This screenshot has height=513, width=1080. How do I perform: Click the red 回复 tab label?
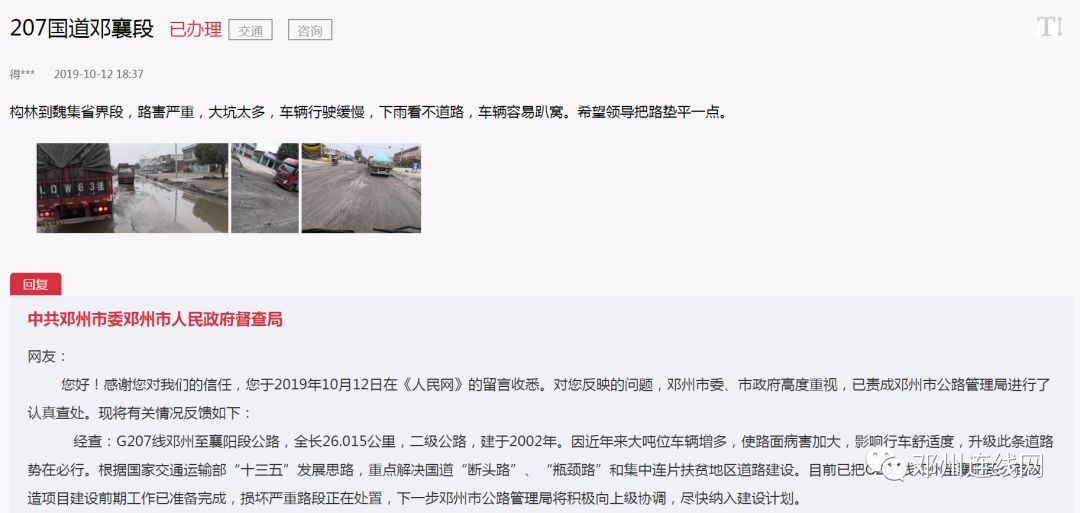(36, 284)
